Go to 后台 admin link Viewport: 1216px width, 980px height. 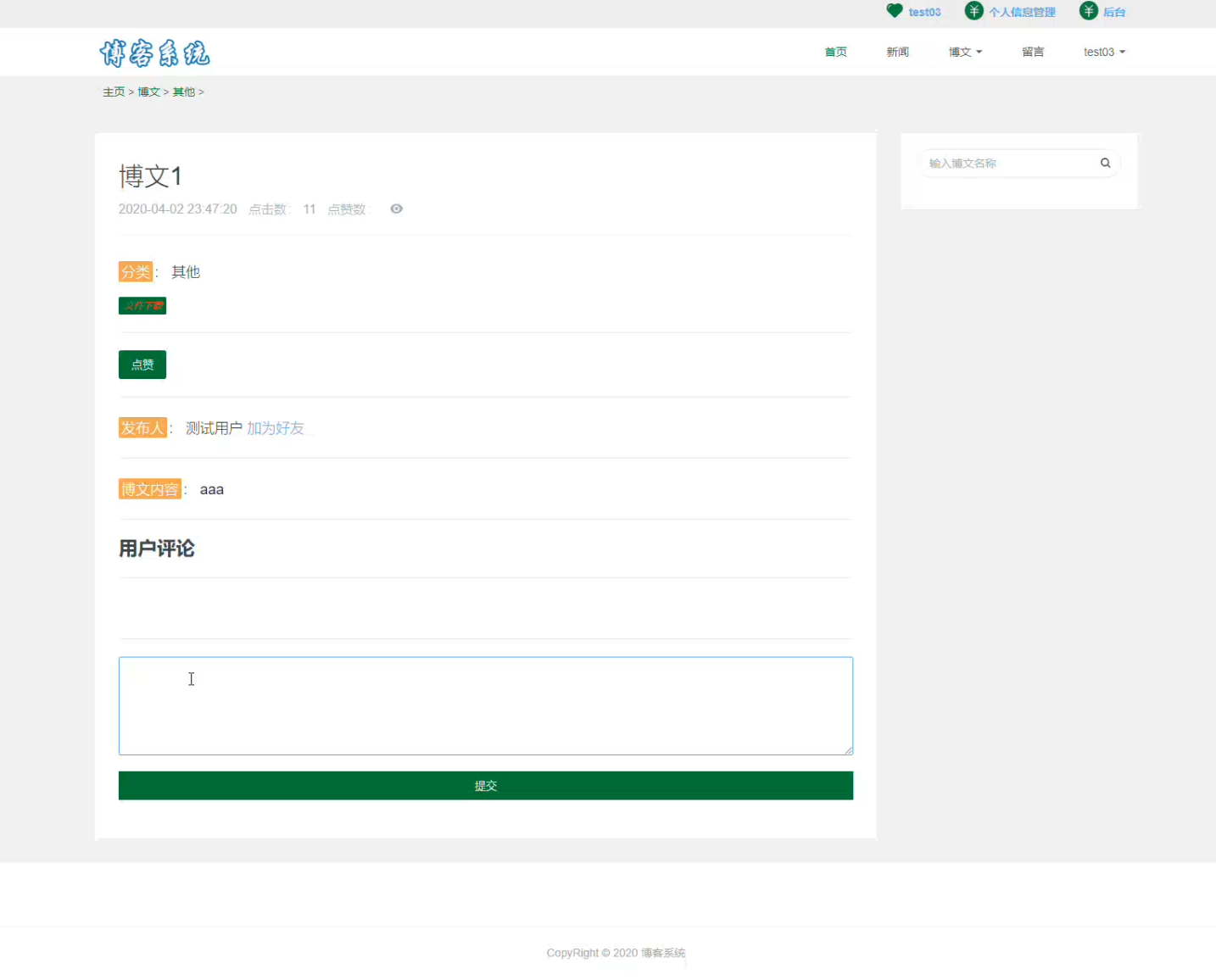[1114, 12]
